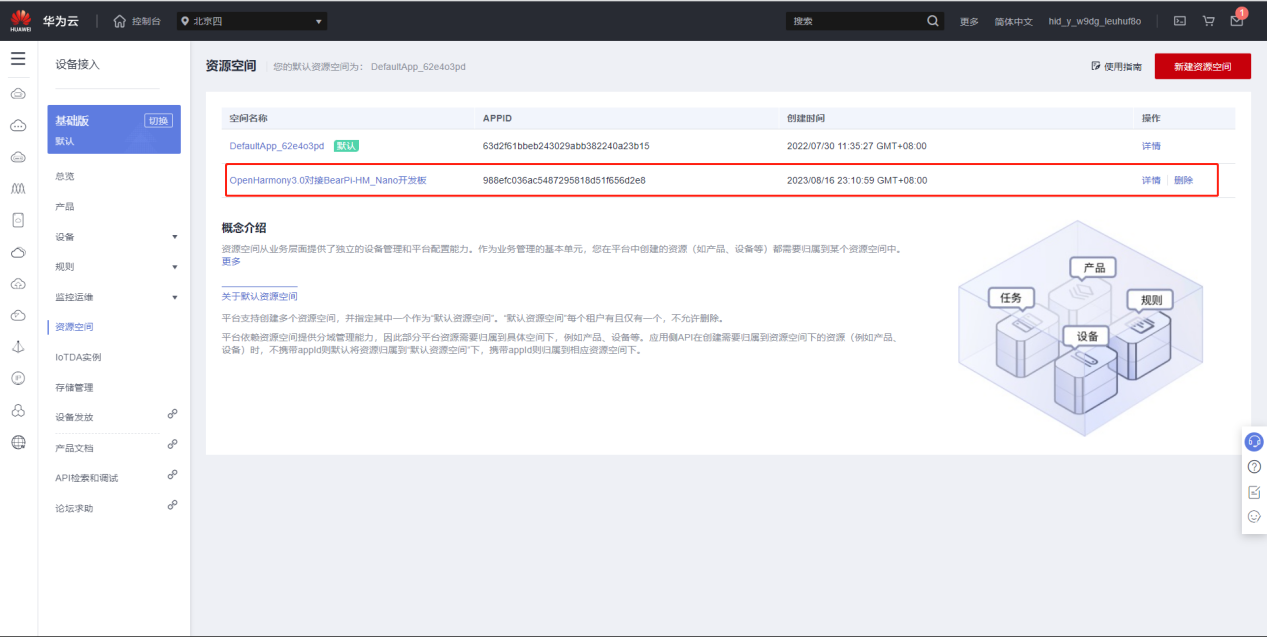1267x637 pixels.
Task: Click the third cloud icon in the left rail
Action: [x=18, y=157]
